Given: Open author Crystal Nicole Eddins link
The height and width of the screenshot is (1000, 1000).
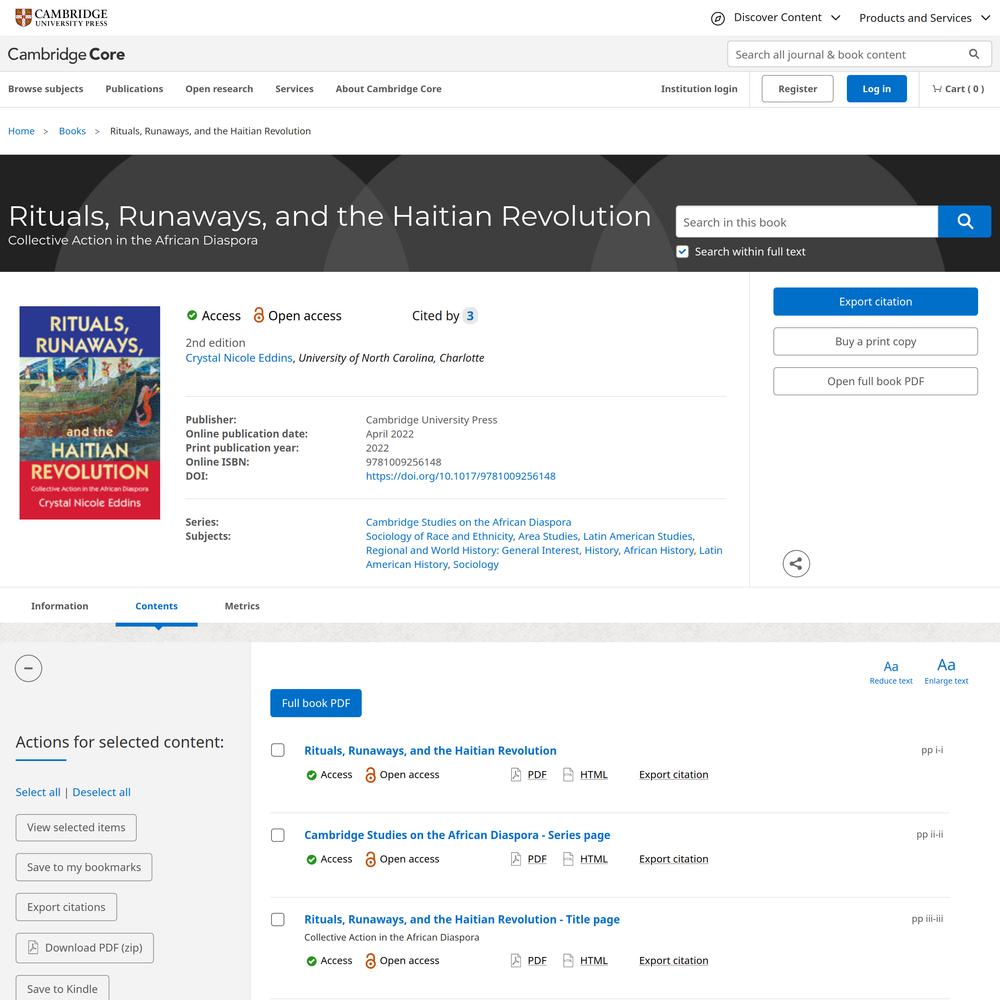Looking at the screenshot, I should coord(239,358).
